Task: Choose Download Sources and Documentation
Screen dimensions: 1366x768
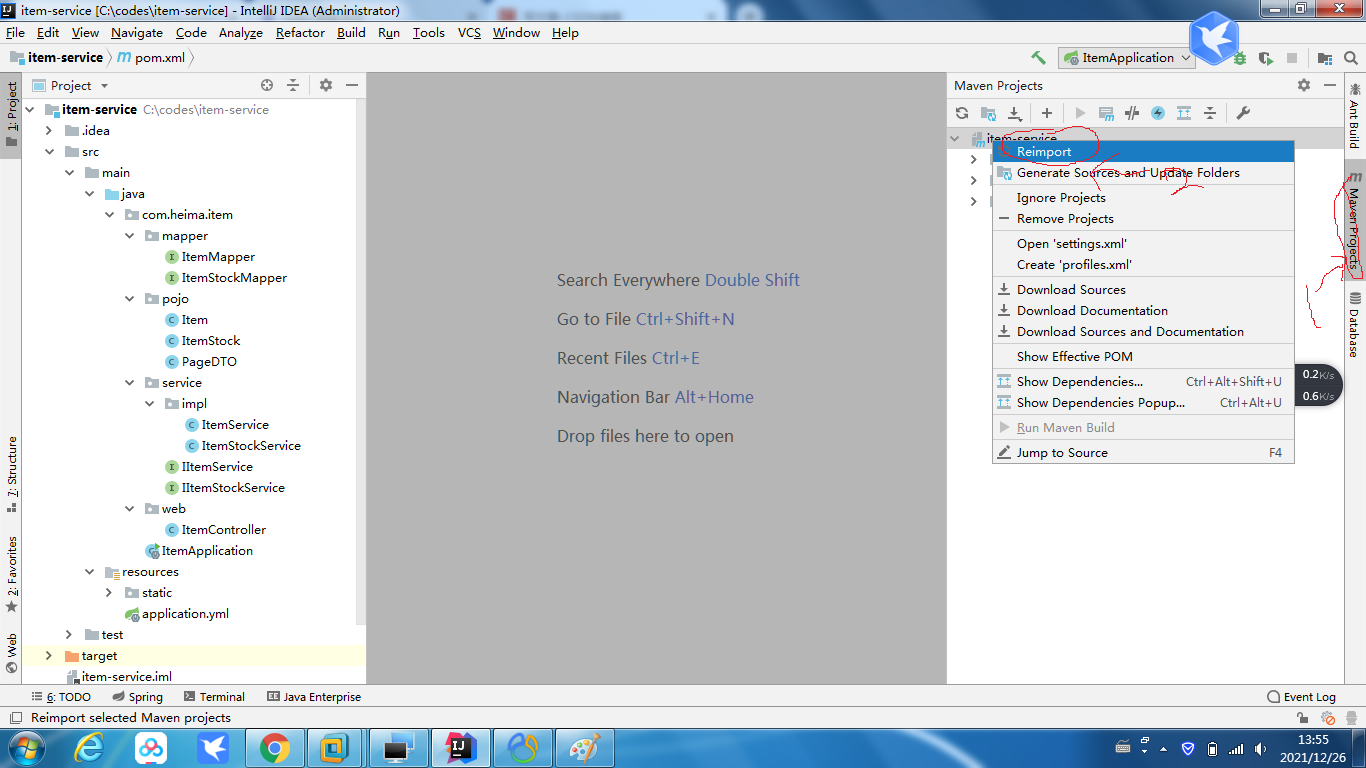Action: [1143, 332]
